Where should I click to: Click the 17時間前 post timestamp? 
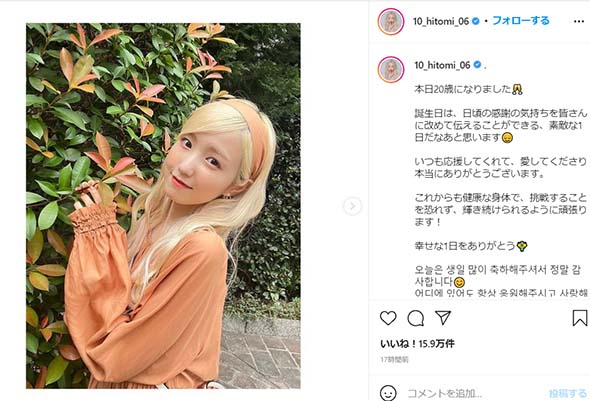[394, 360]
